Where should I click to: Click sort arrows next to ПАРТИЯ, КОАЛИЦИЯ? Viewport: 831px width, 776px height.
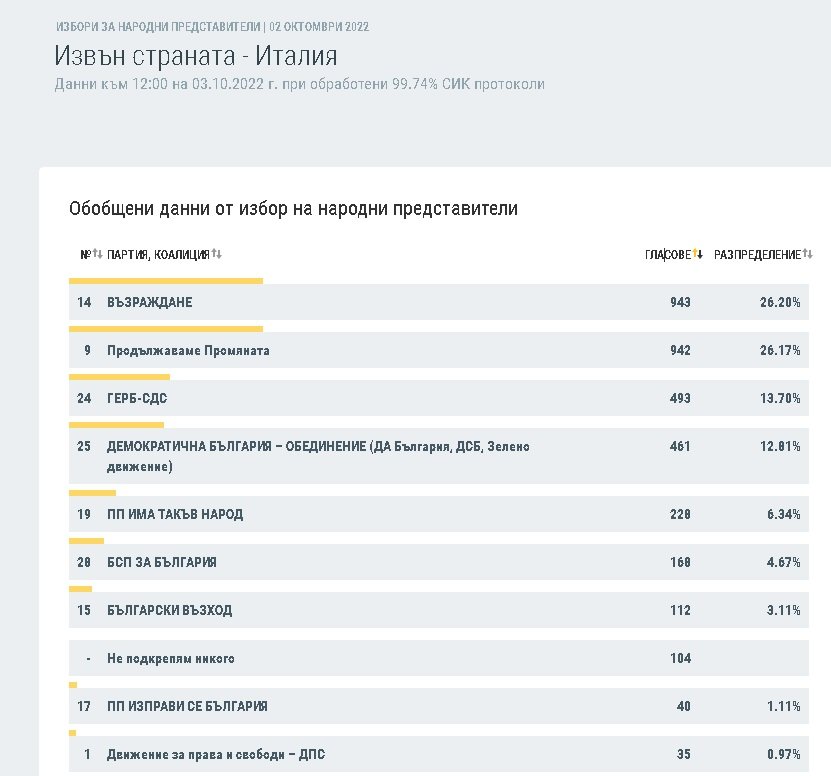point(216,255)
